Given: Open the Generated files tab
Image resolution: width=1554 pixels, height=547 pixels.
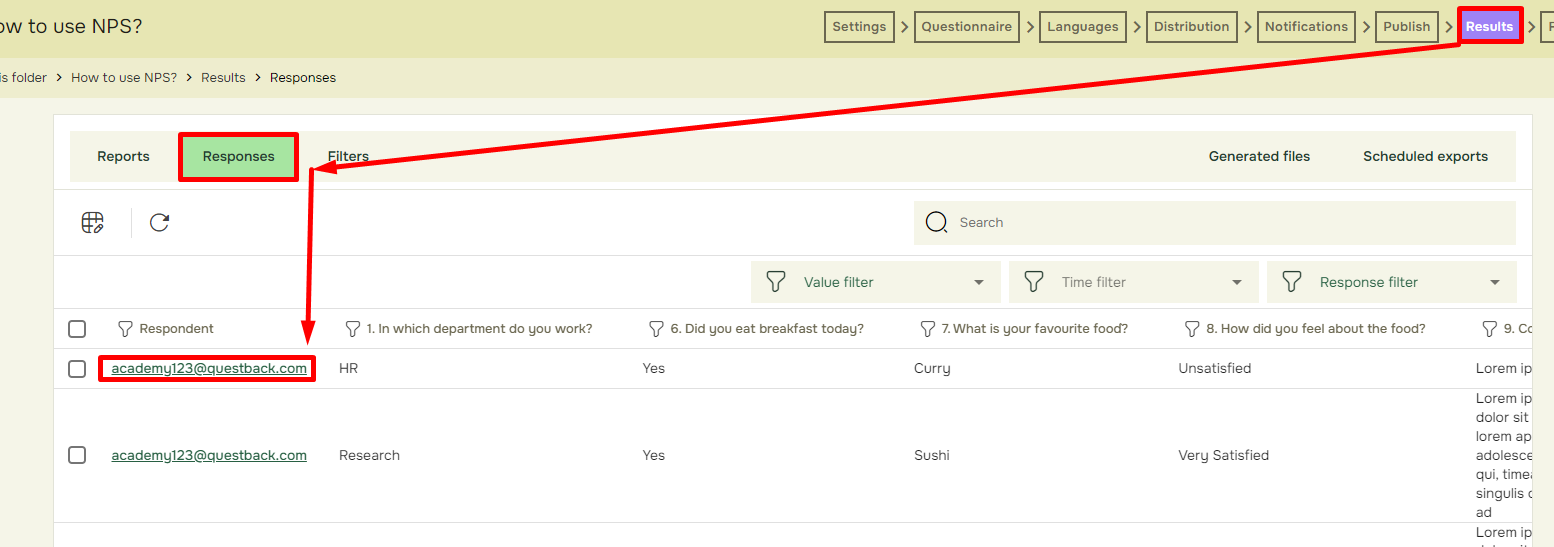Looking at the screenshot, I should 1259,157.
